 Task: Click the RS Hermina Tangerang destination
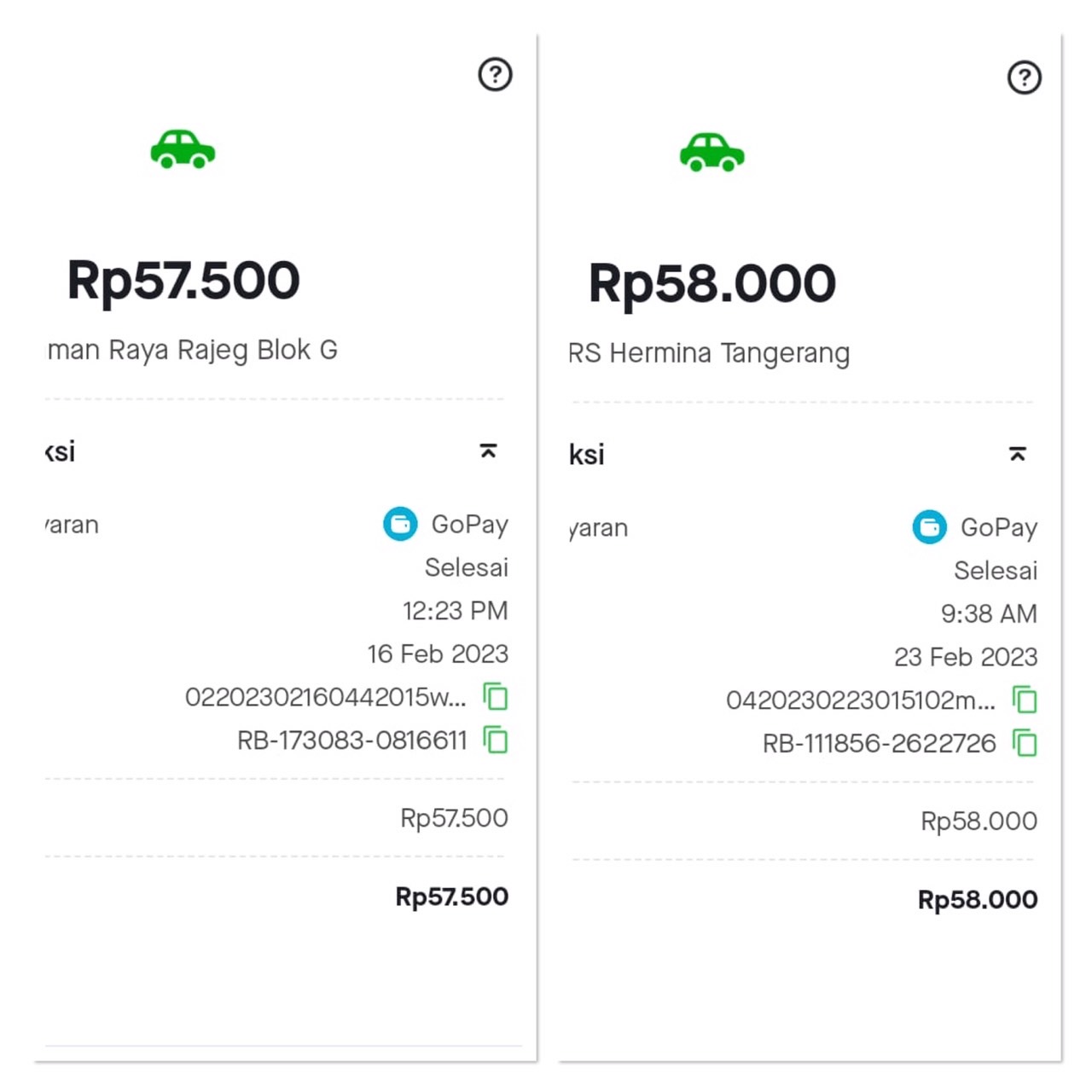point(709,353)
